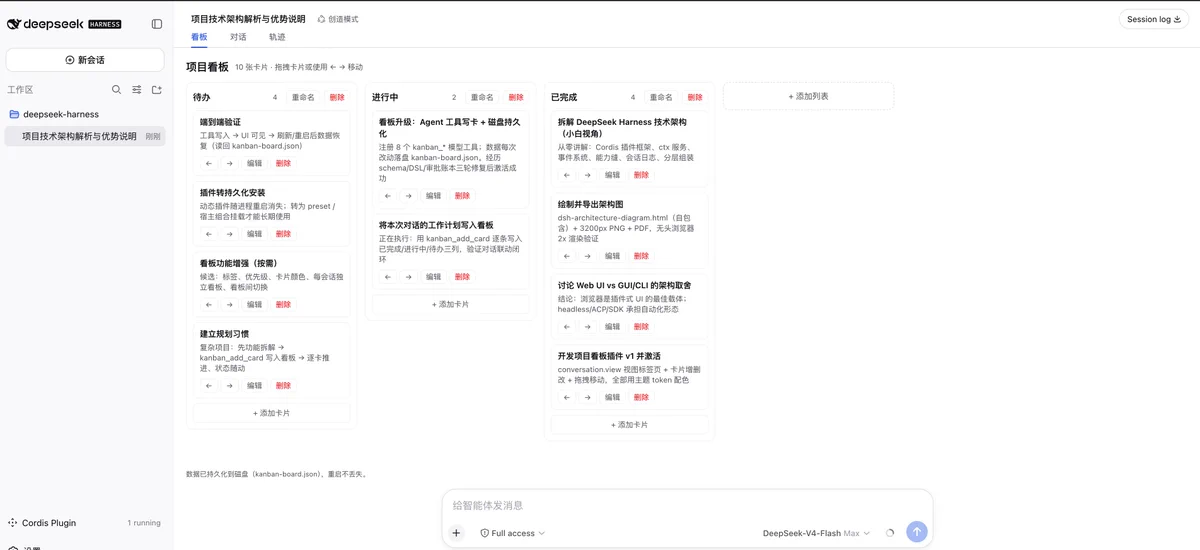This screenshot has height=550, width=1200.
Task: Delete 将本次对话的工作计划写入看板 card
Action: (462, 277)
